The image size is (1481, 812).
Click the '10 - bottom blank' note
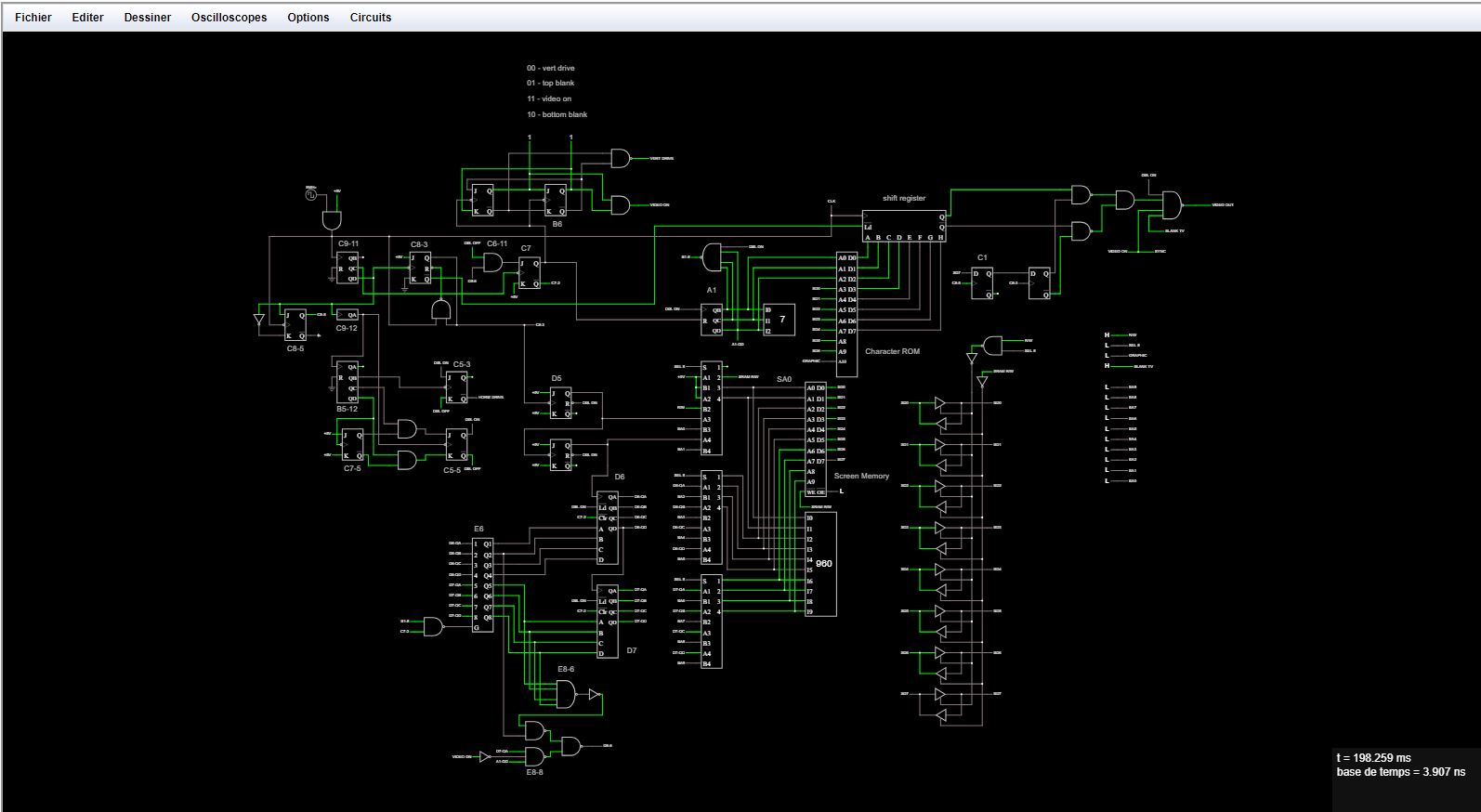(557, 114)
